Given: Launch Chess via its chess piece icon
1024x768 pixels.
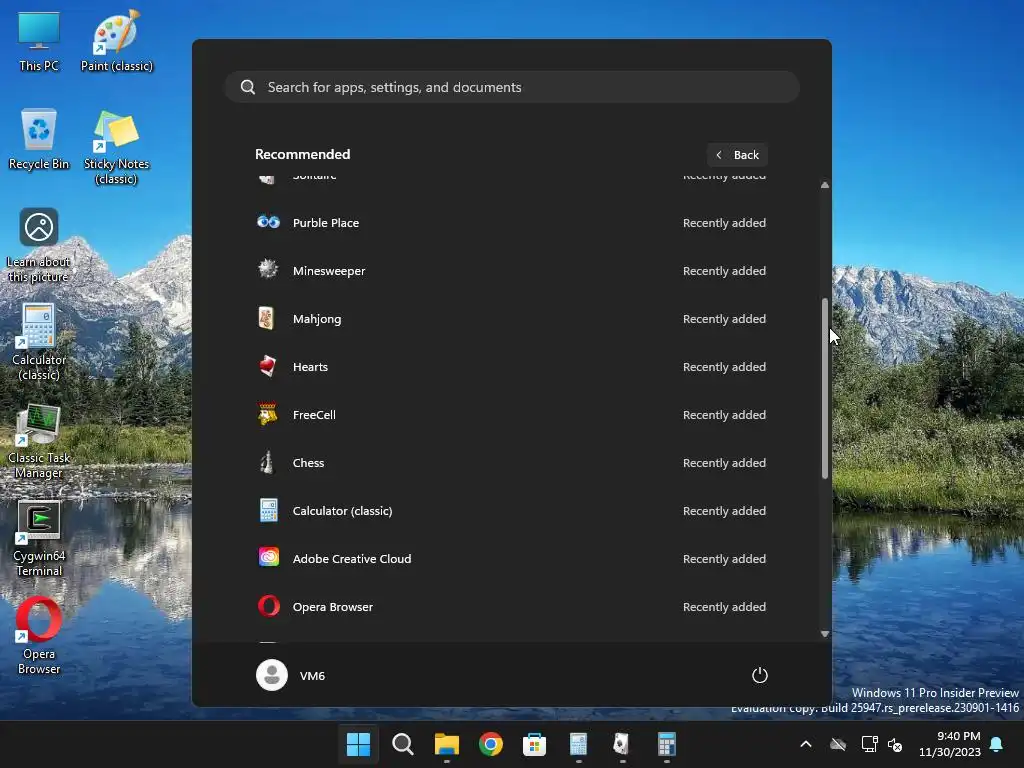Looking at the screenshot, I should 266,462.
